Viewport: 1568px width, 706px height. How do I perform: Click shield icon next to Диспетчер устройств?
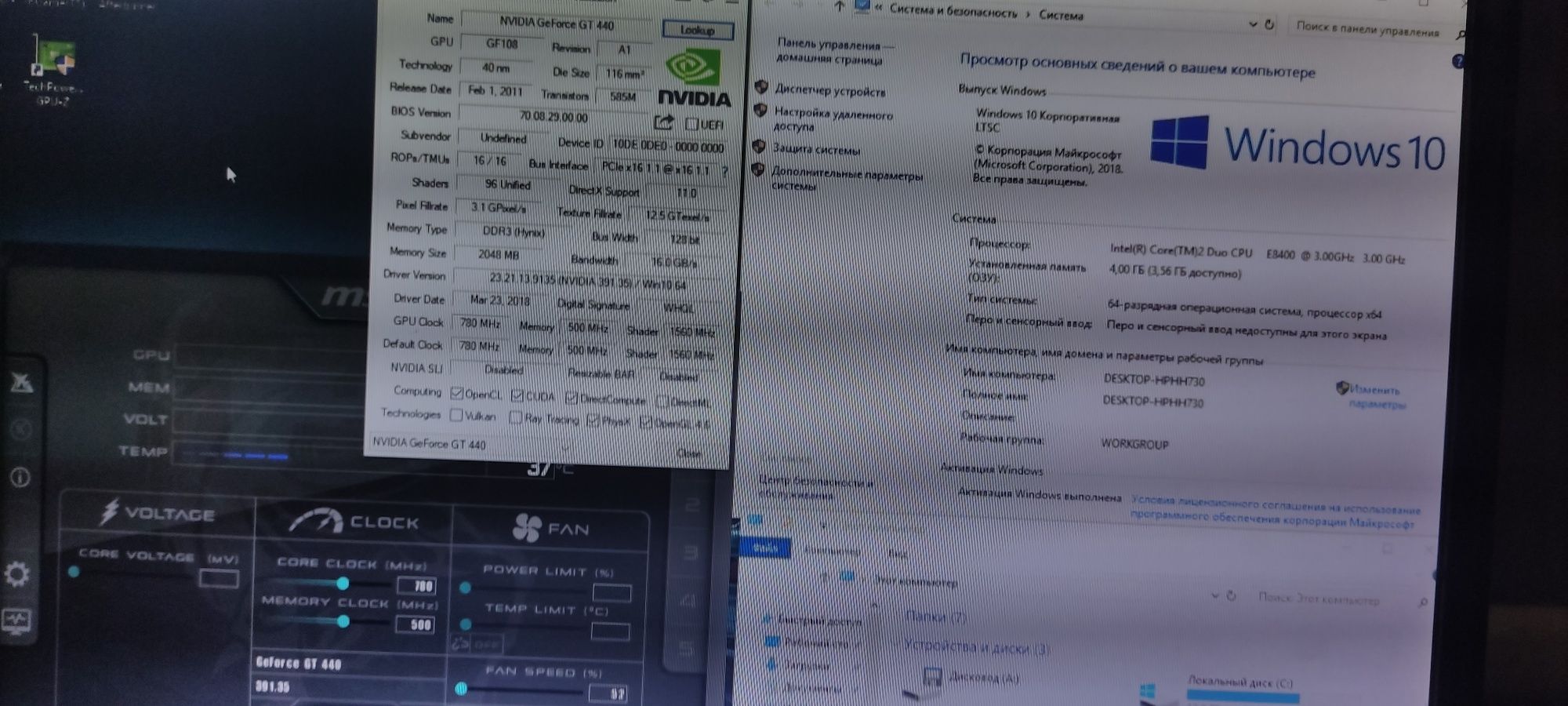point(760,88)
